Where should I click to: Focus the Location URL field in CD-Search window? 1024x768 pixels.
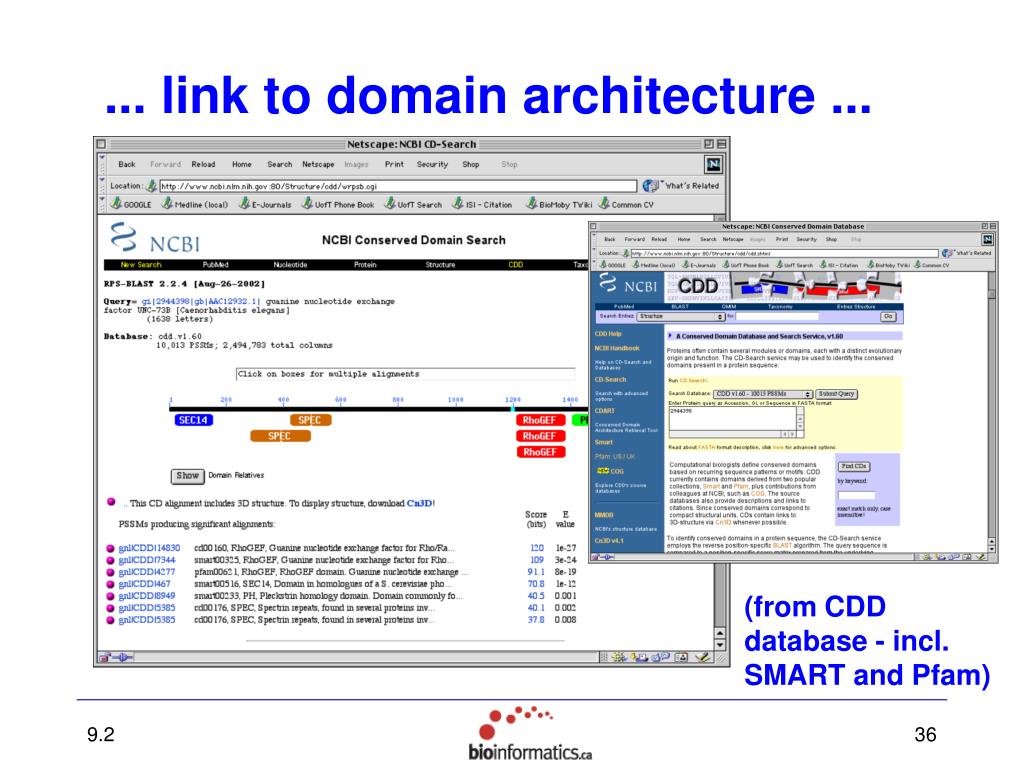(x=398, y=186)
